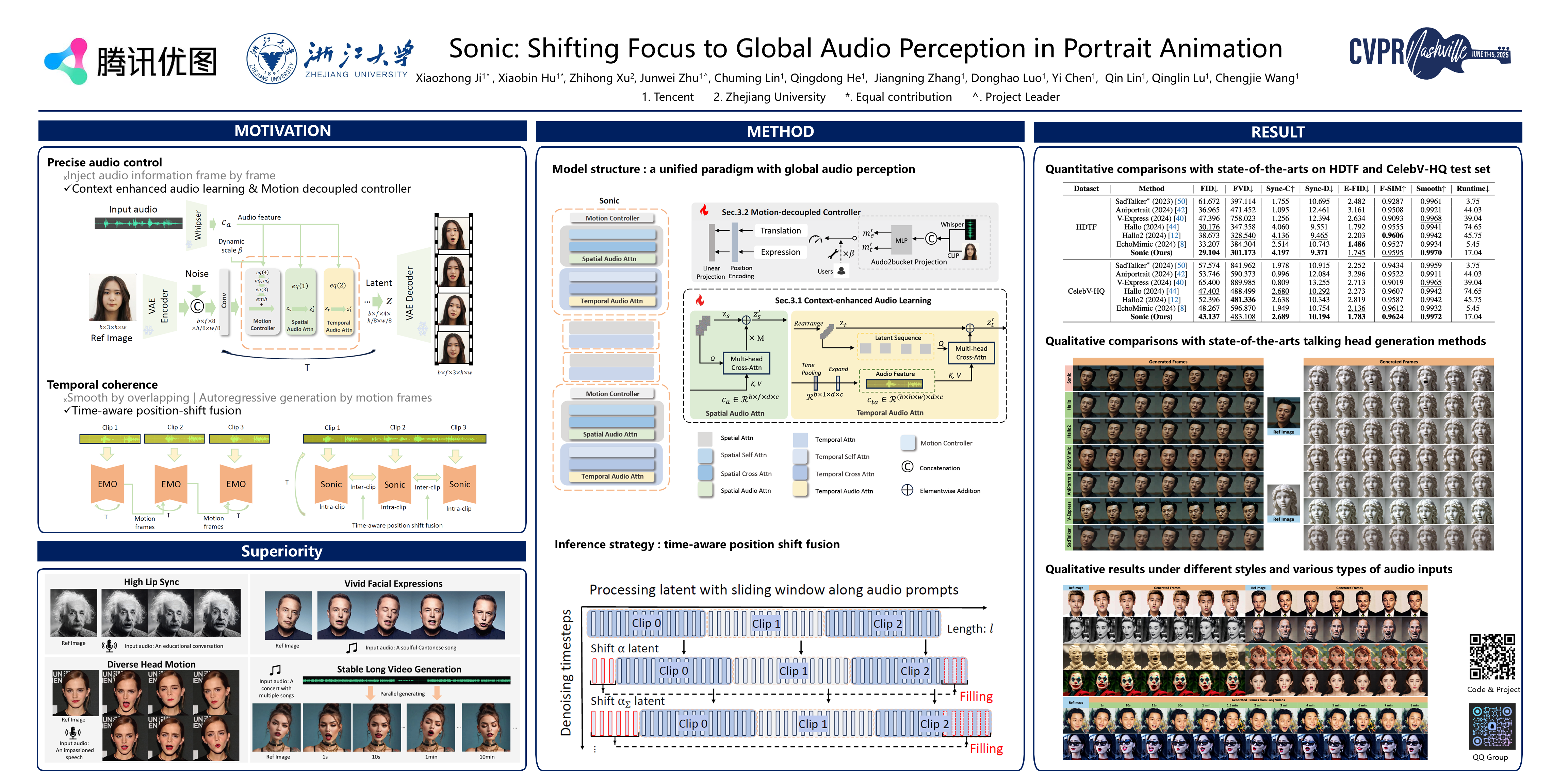Screen dimensions: 1568x784
Task: Click the Elementwise Addition legend symbol
Action: coord(907,490)
